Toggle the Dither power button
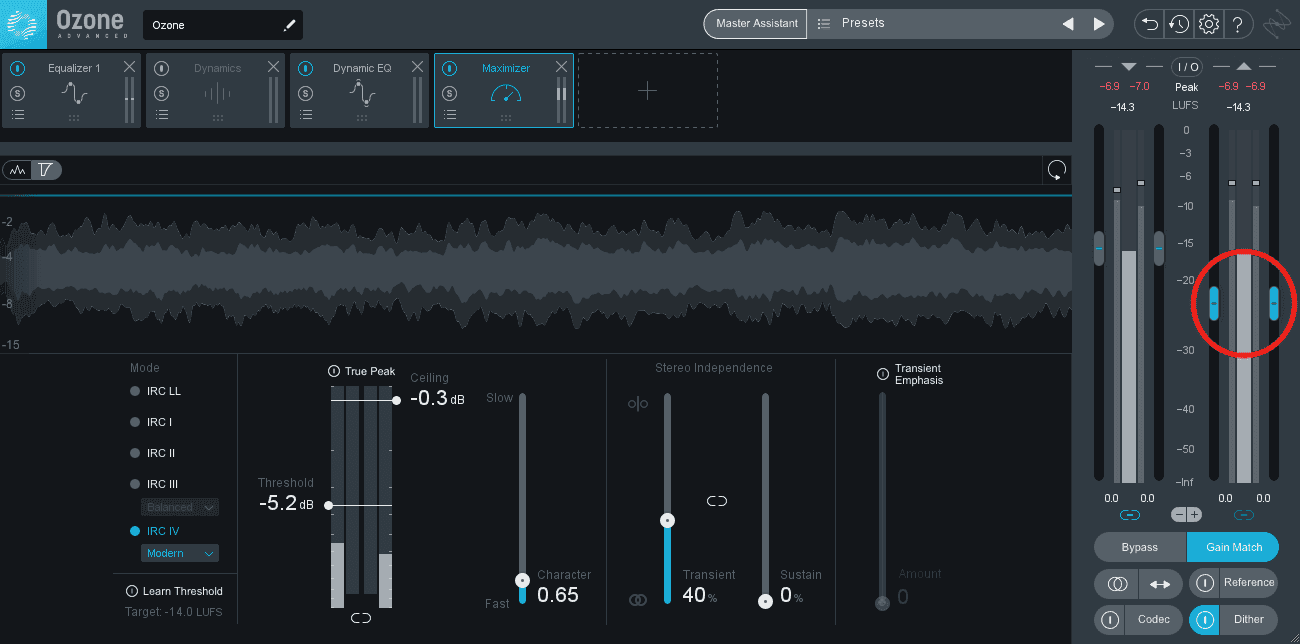 (1205, 620)
